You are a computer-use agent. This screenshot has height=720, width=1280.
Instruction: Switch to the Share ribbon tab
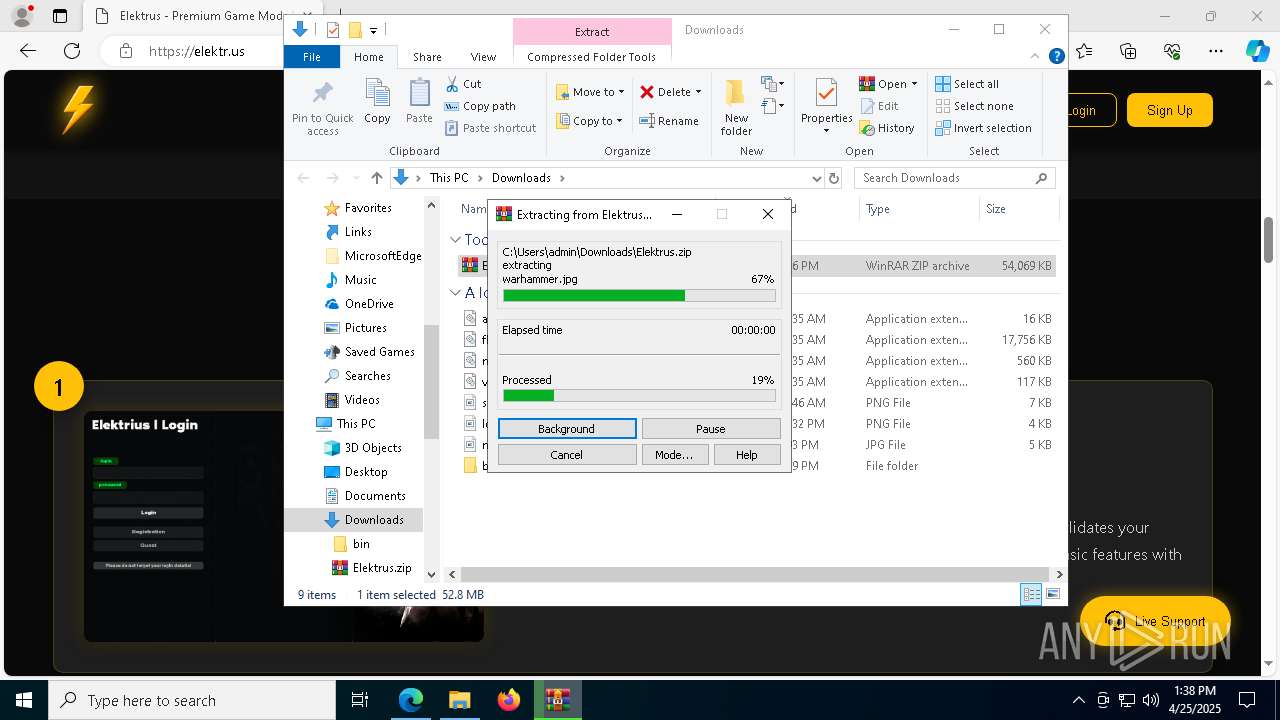tap(427, 57)
